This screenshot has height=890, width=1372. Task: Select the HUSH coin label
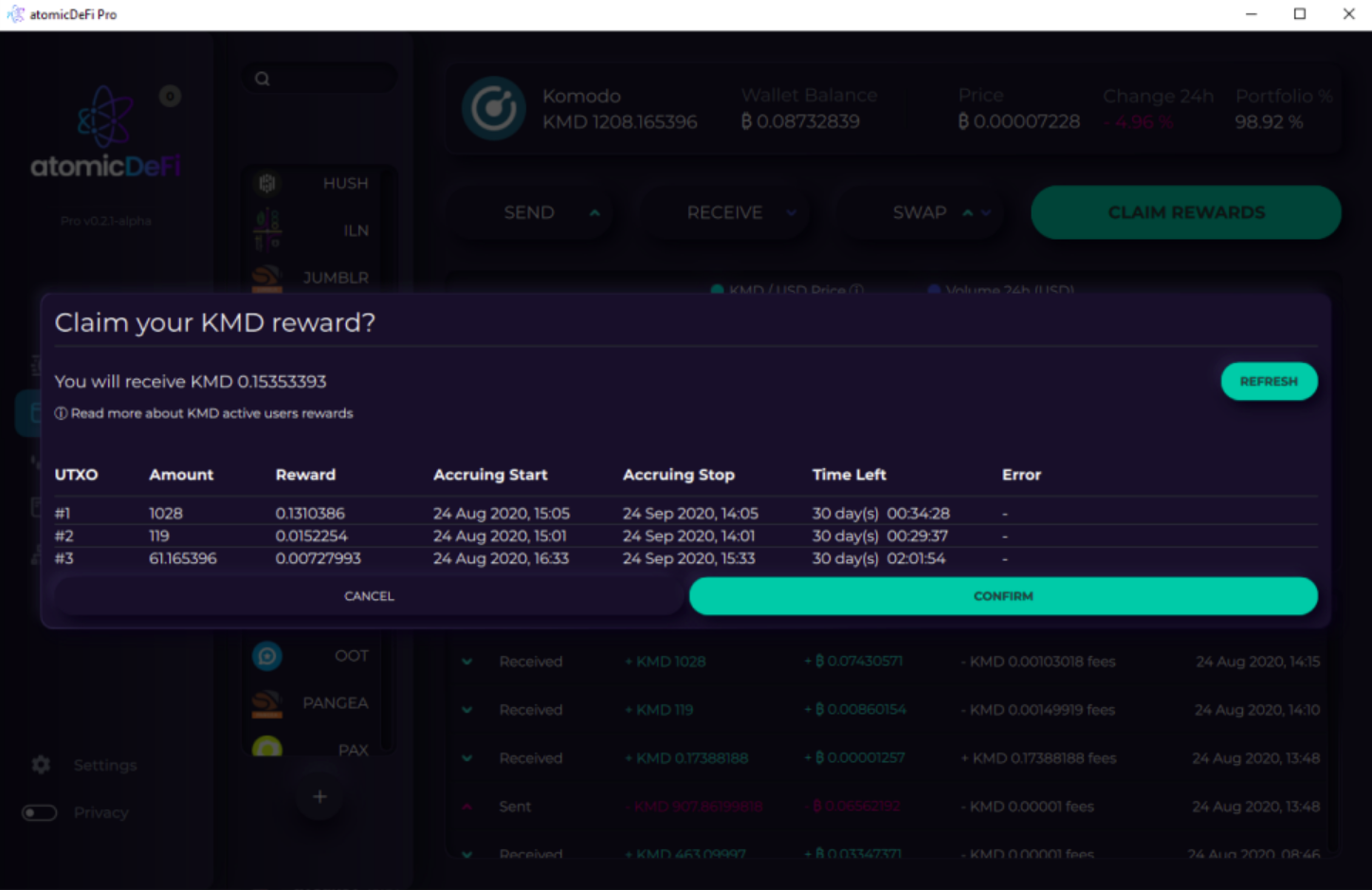345,183
